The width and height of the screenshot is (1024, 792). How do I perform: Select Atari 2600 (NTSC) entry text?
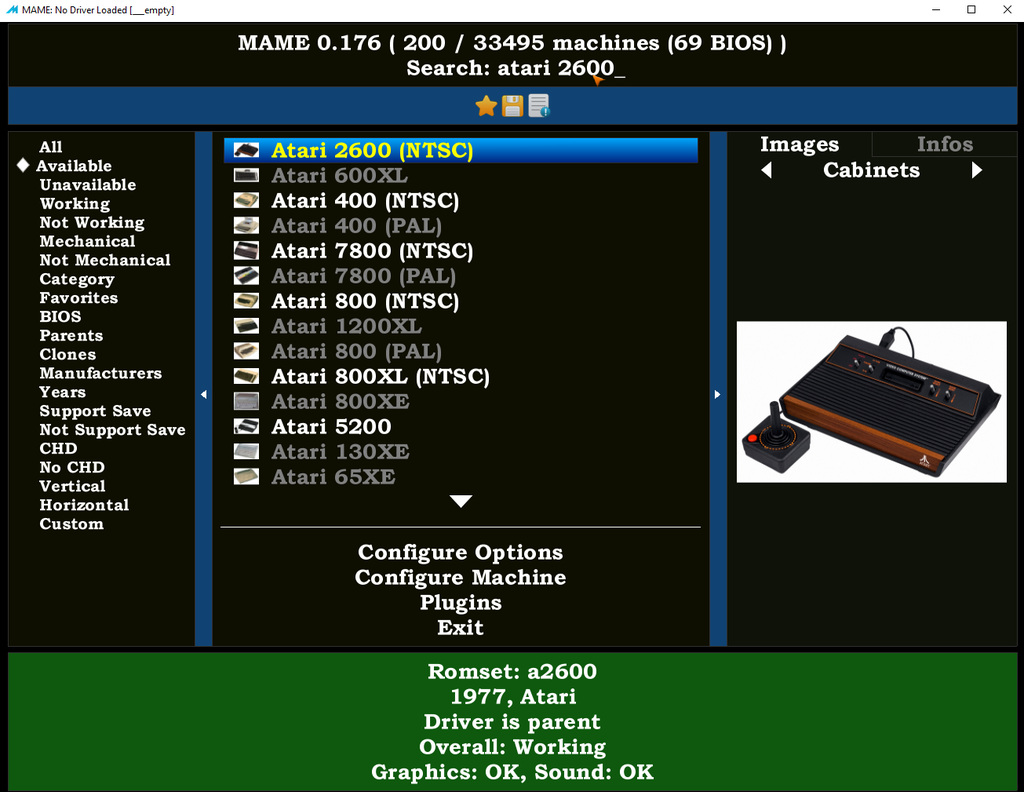click(372, 150)
